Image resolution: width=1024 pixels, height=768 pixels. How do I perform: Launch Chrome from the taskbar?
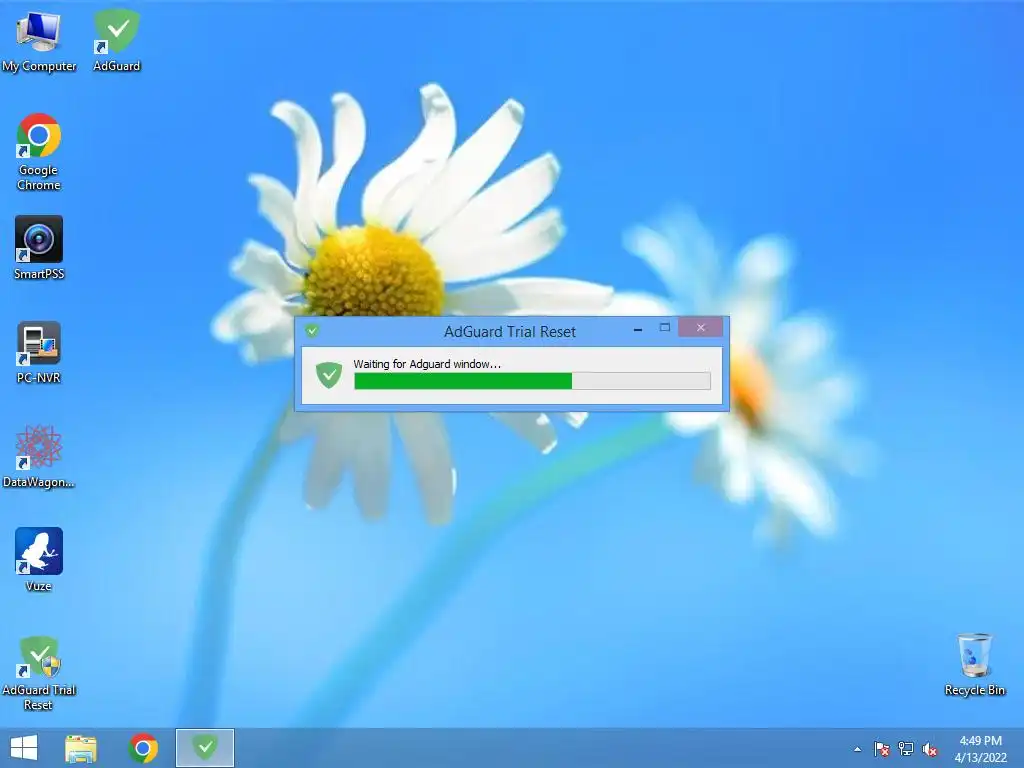143,748
